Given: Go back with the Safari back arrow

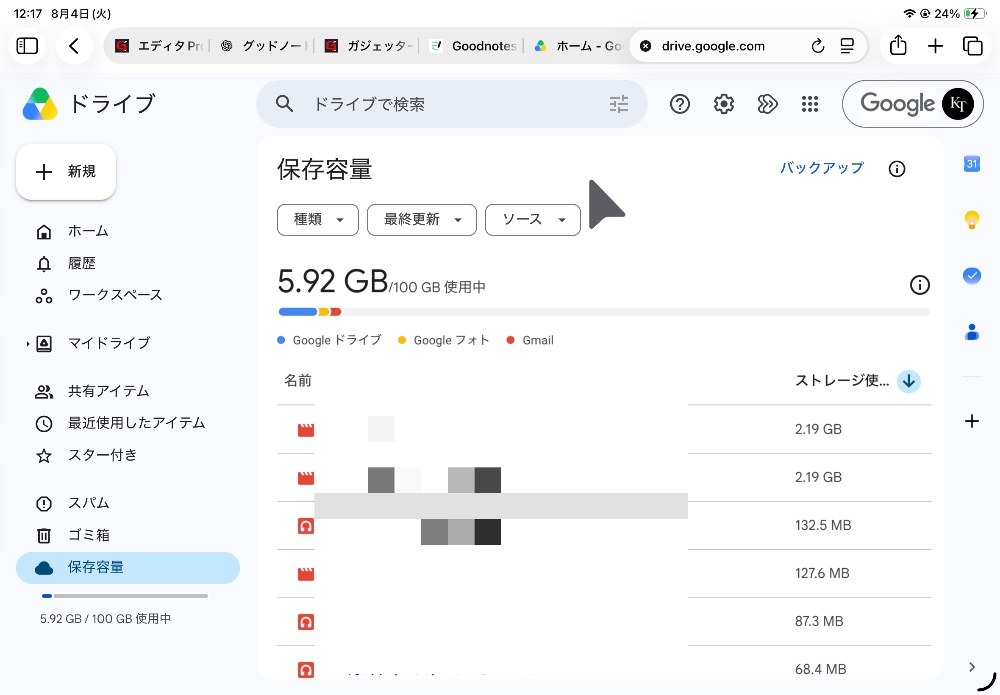Looking at the screenshot, I should tap(74, 46).
